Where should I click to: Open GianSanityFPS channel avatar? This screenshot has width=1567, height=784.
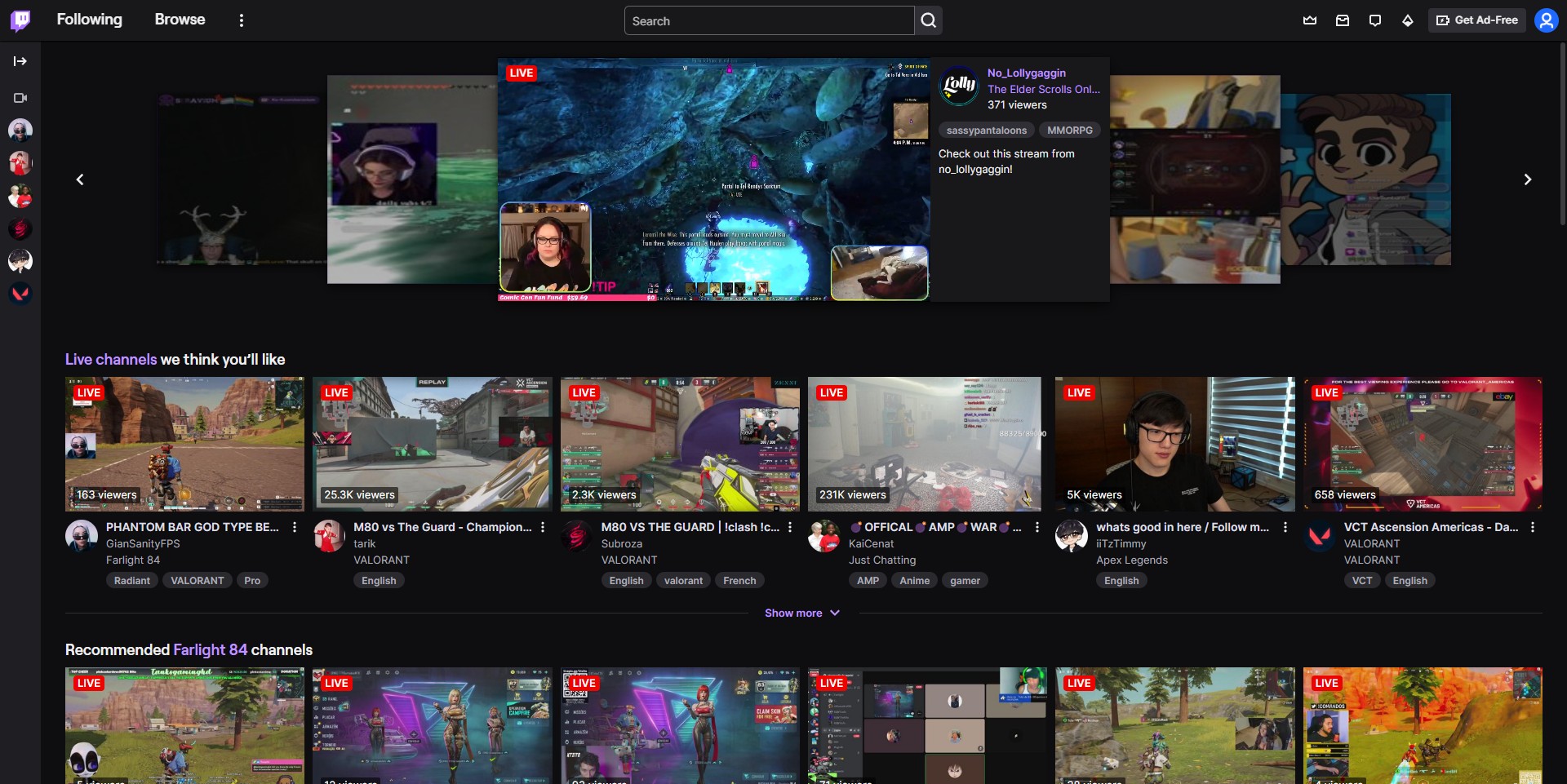(x=82, y=536)
